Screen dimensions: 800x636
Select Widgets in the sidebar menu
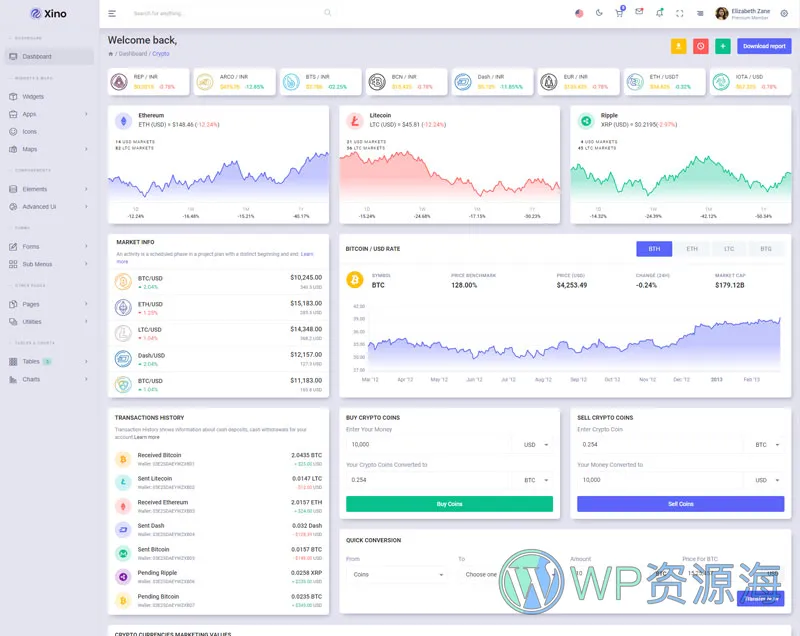(x=33, y=97)
